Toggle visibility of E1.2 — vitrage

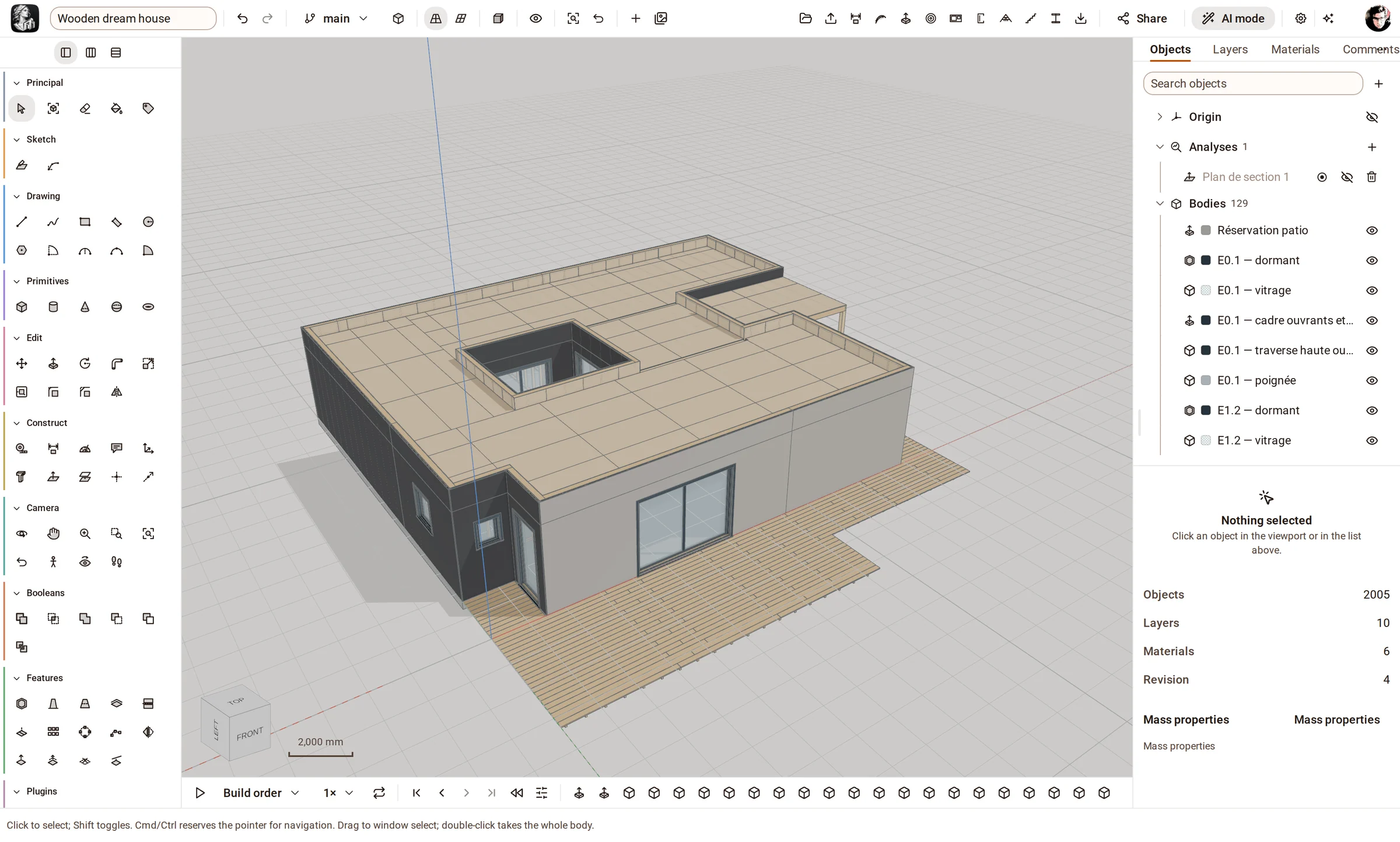click(x=1372, y=441)
